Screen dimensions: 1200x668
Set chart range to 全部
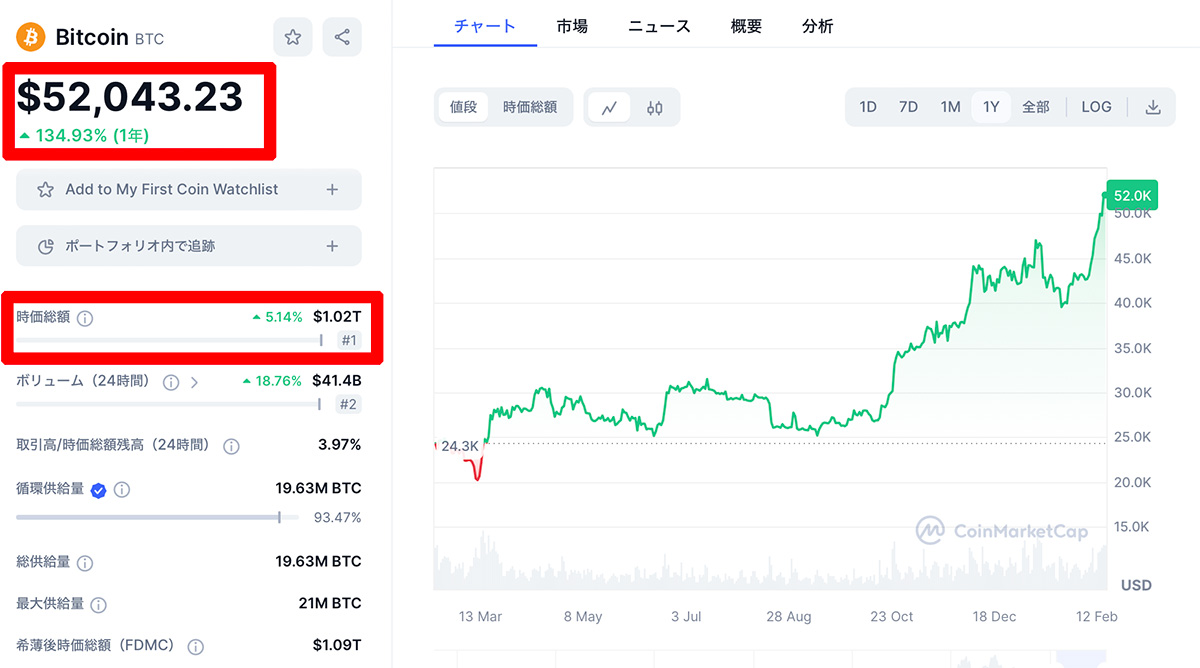[x=1035, y=107]
